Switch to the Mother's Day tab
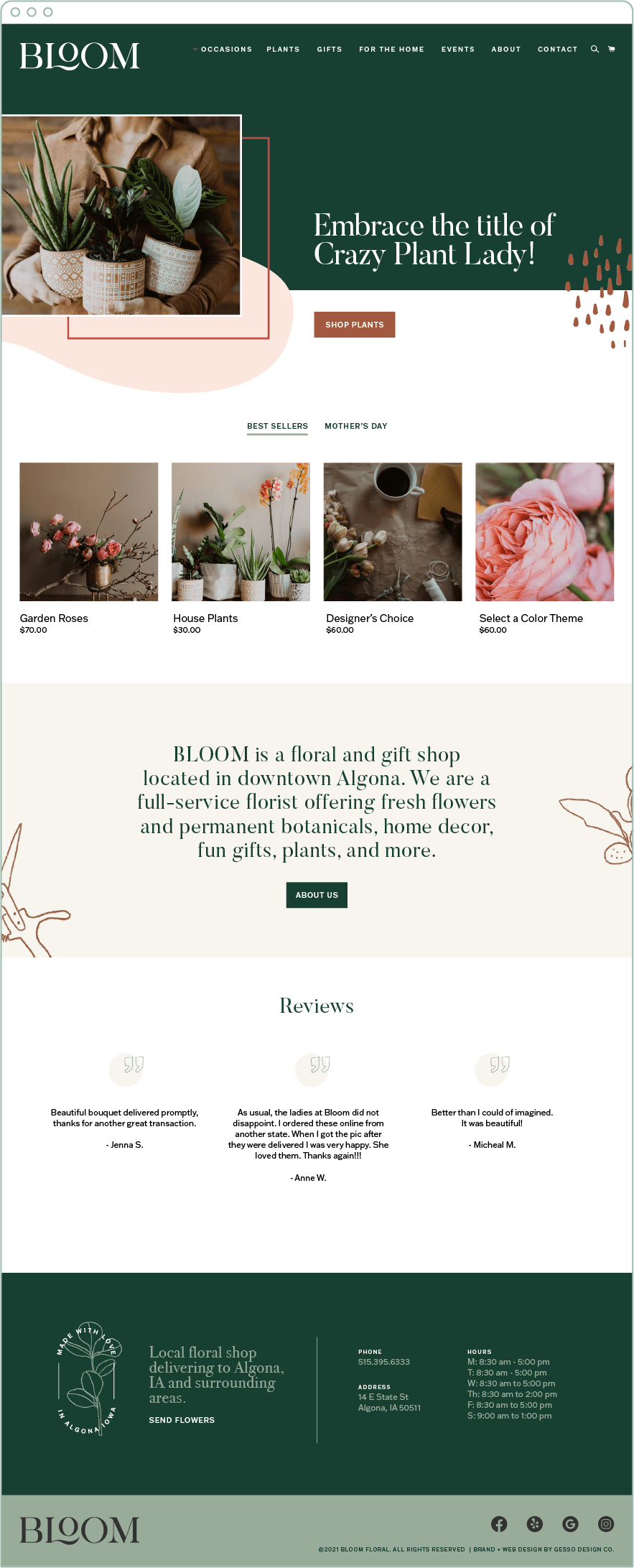 [x=356, y=426]
